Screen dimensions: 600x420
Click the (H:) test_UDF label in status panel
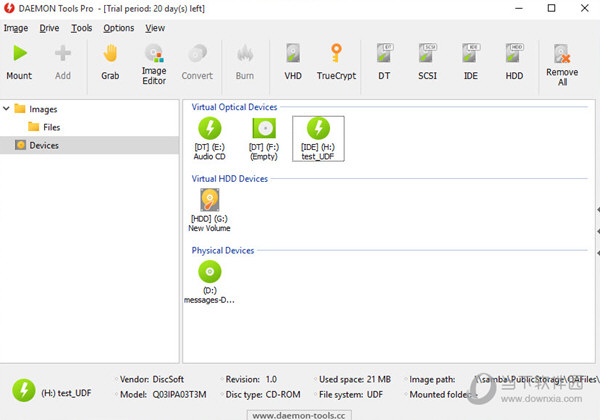pos(66,393)
